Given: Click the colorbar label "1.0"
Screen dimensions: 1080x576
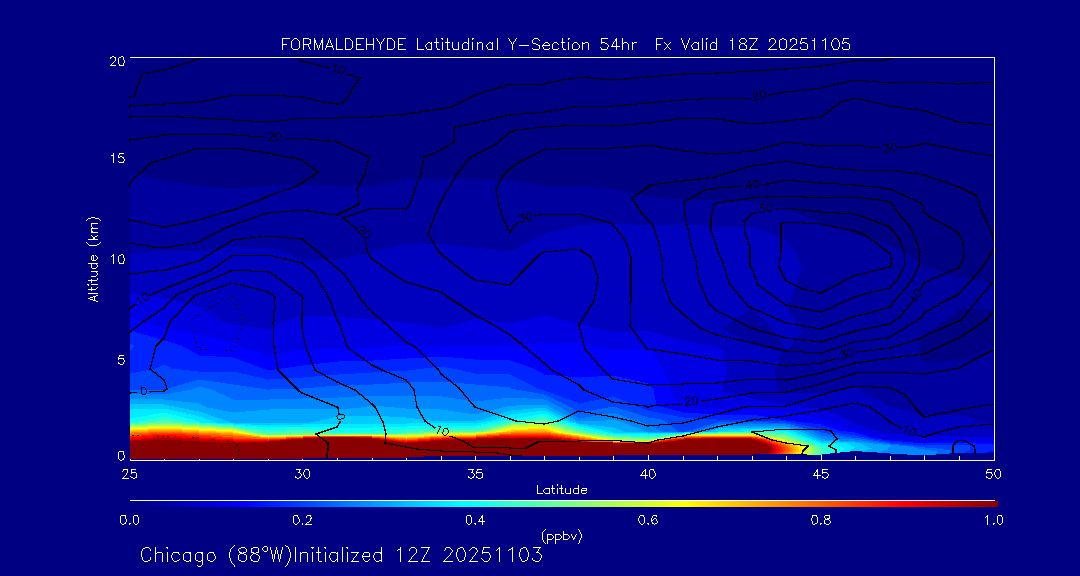Looking at the screenshot, I should pos(993,520).
